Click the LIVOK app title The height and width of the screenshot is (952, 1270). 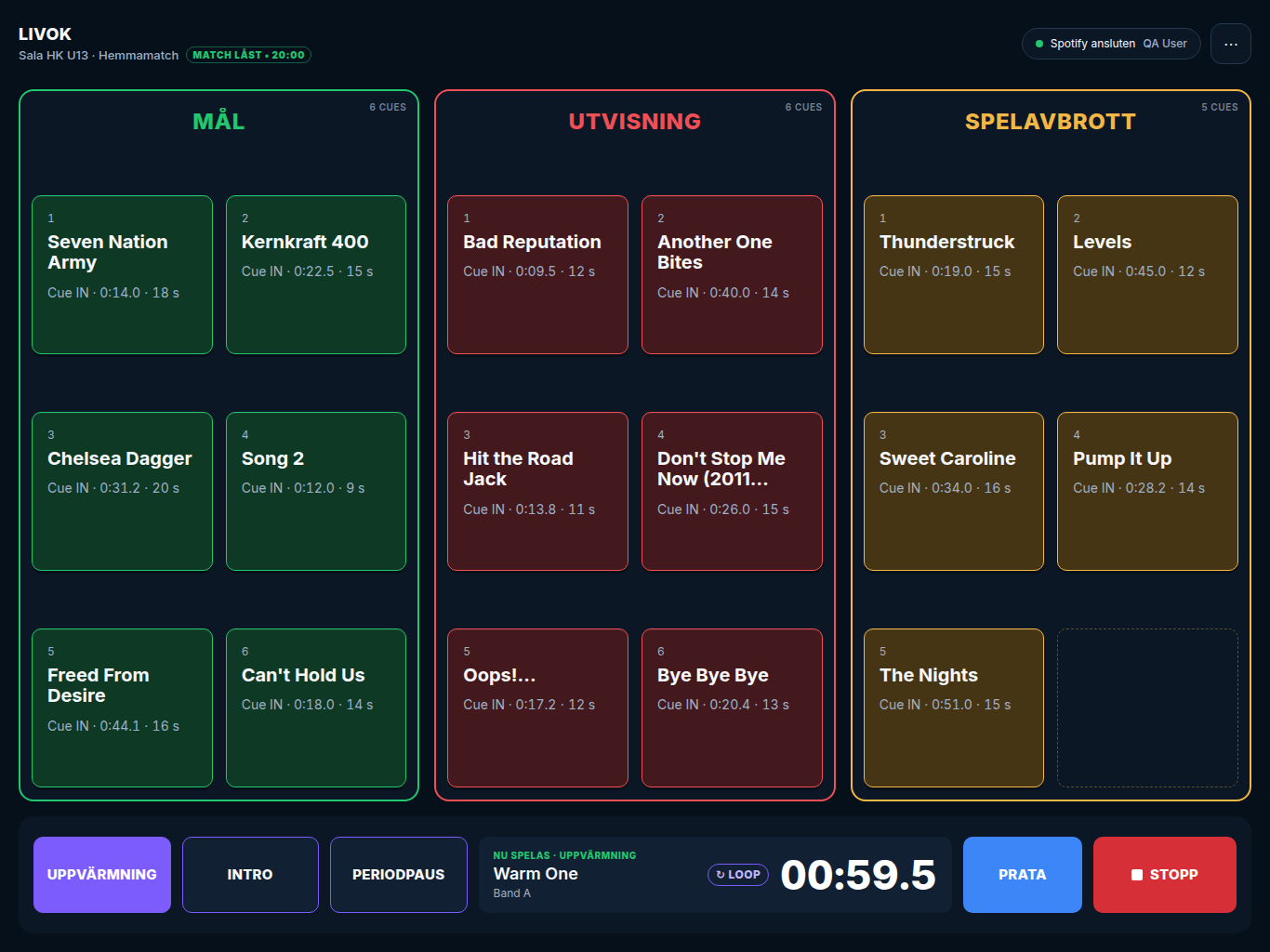click(45, 34)
